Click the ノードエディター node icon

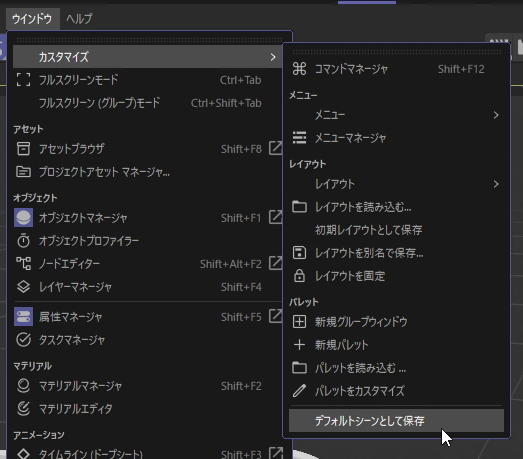click(x=23, y=264)
